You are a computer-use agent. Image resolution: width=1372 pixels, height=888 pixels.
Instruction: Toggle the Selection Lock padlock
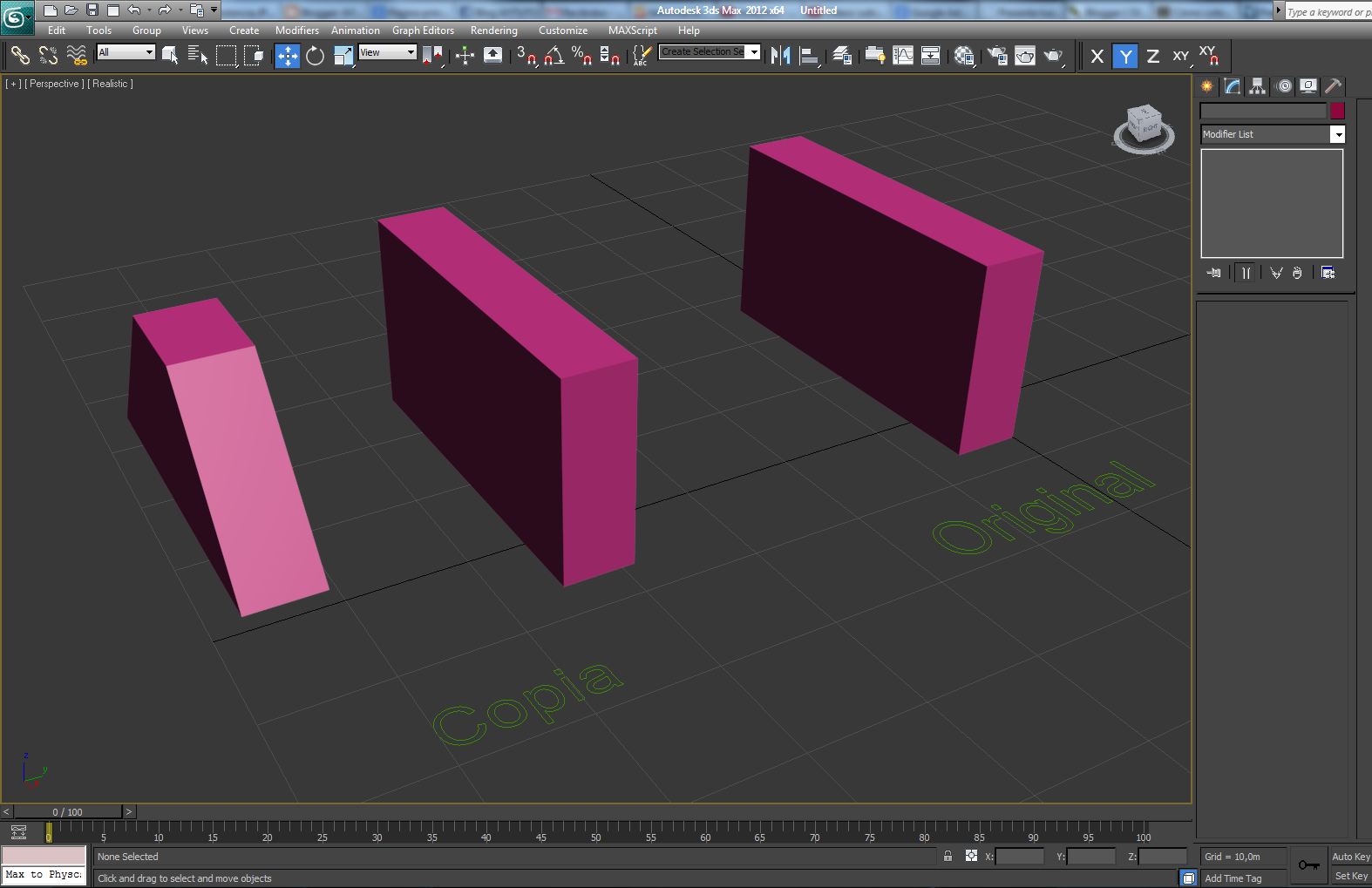tap(947, 857)
